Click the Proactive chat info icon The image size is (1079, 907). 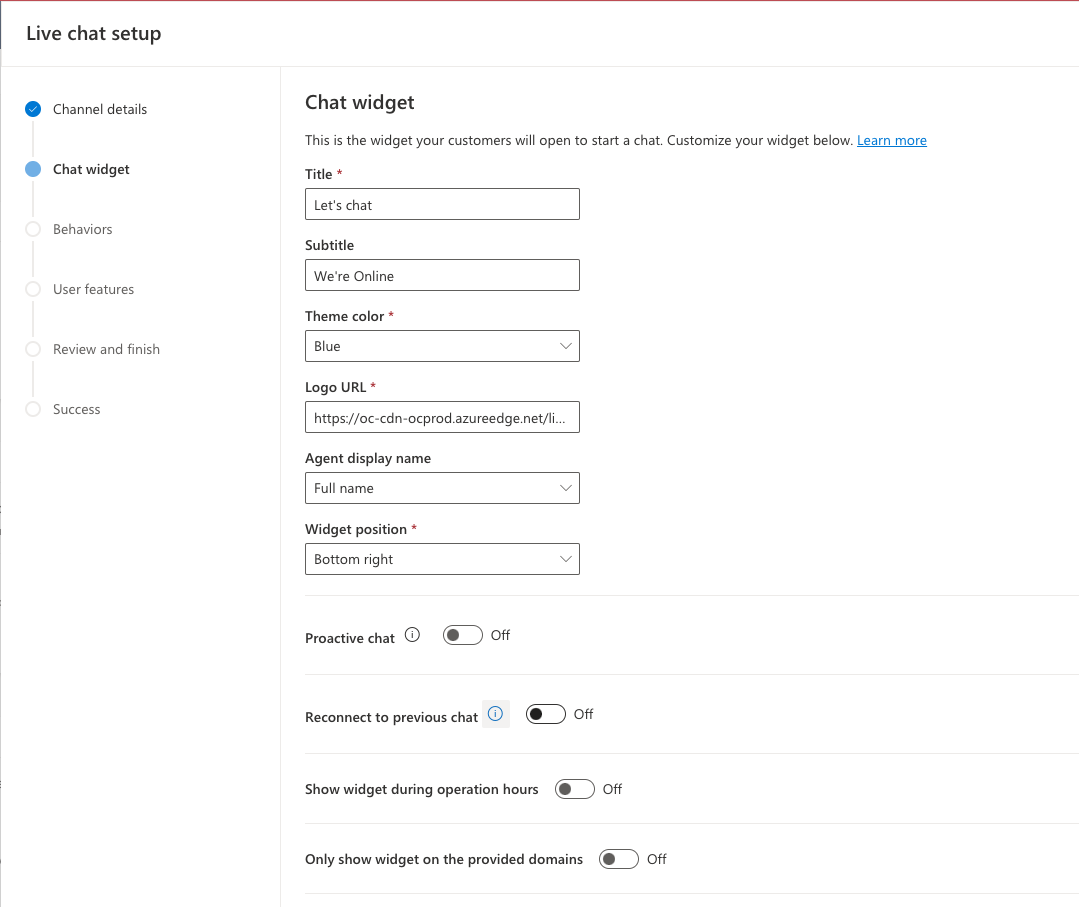(x=412, y=635)
